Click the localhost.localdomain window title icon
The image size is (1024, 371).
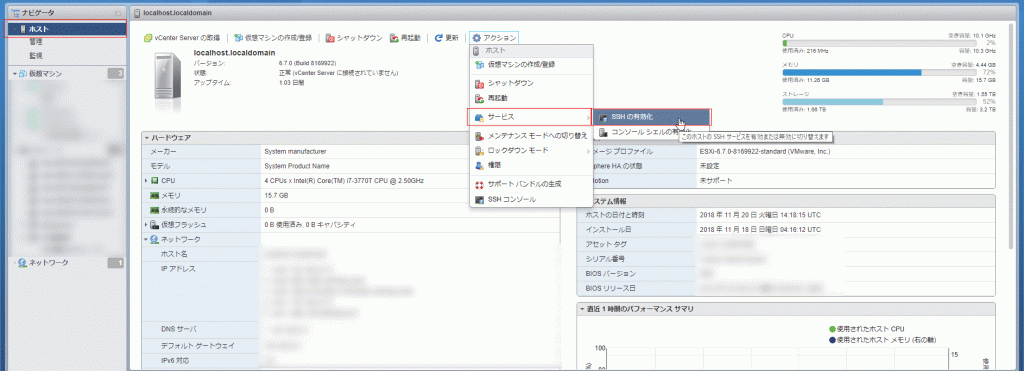point(137,13)
